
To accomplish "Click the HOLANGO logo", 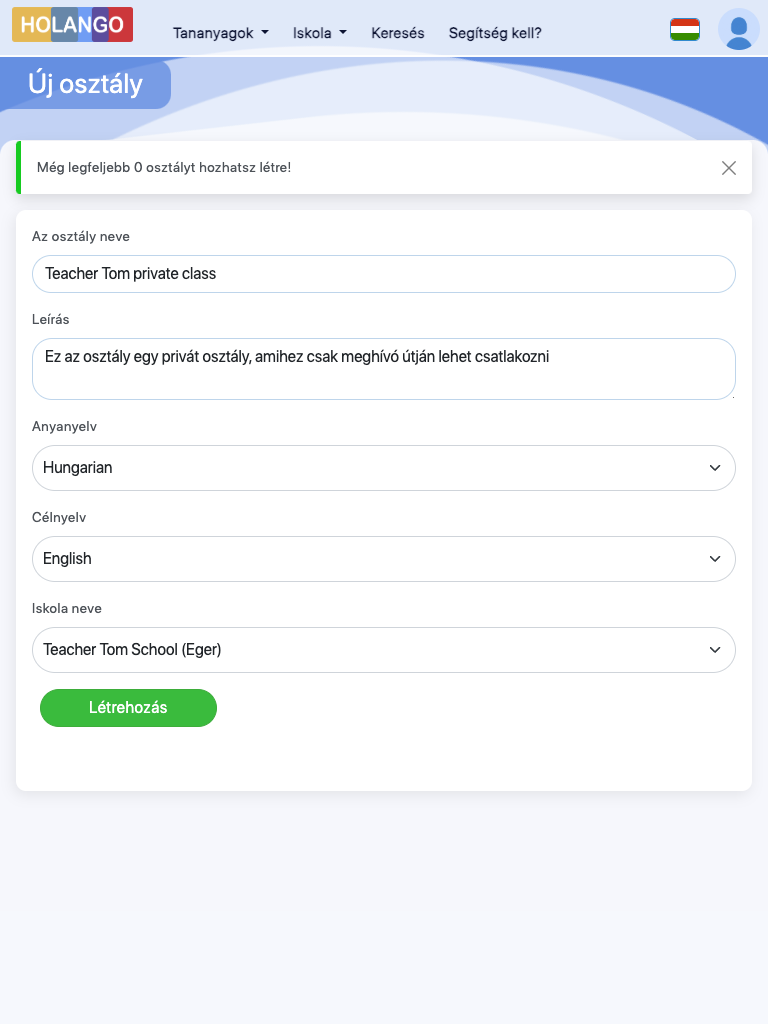I will click(x=72, y=25).
